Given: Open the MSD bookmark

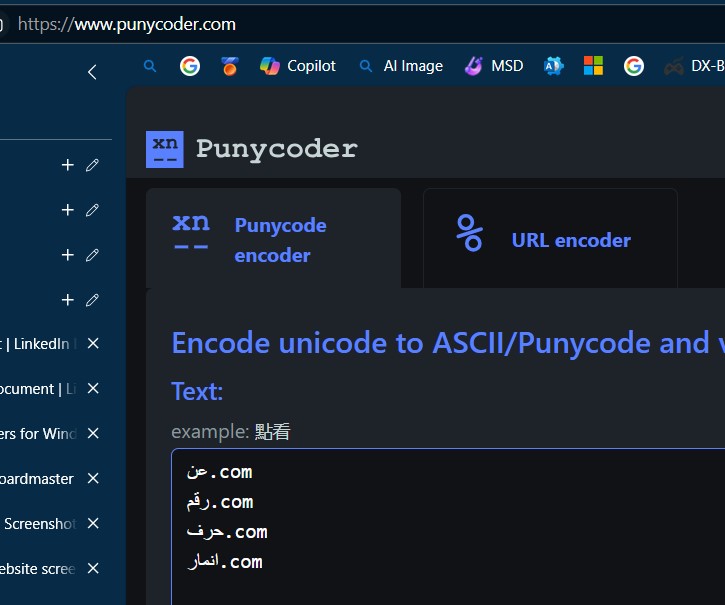Looking at the screenshot, I should click(494, 66).
